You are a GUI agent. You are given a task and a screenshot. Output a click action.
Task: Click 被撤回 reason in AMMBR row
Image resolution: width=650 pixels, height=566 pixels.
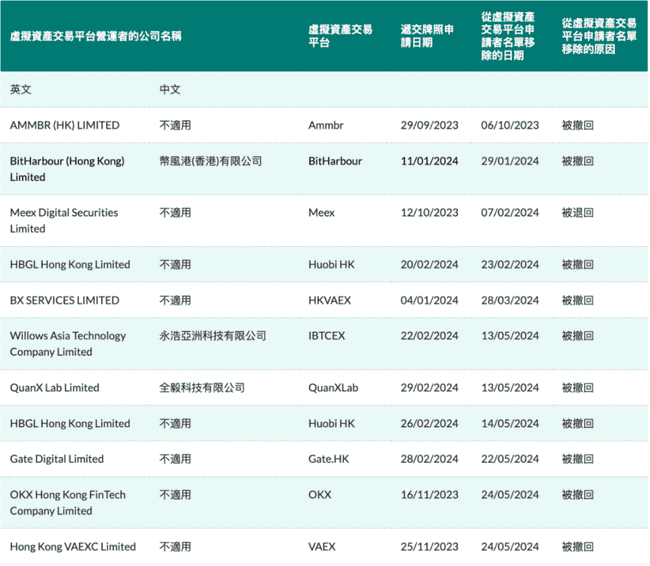tap(578, 125)
